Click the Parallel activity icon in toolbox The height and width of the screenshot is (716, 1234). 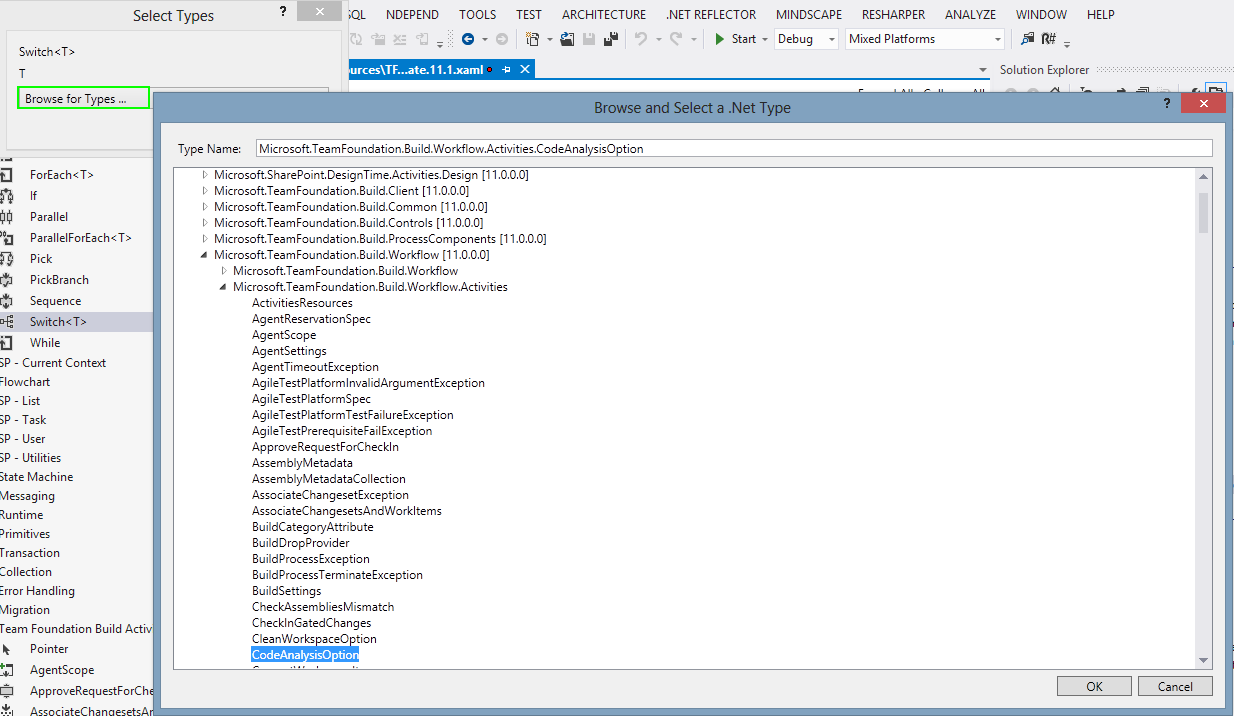(8, 217)
